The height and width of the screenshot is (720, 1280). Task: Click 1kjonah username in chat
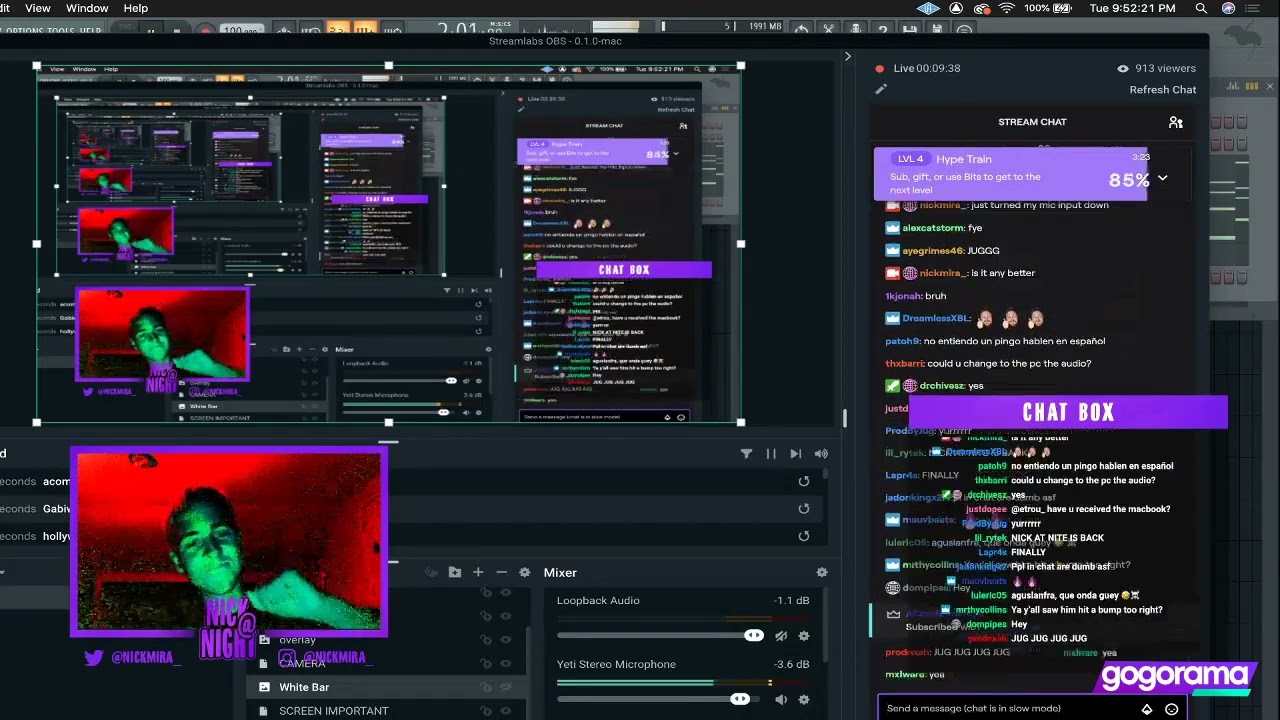click(903, 296)
